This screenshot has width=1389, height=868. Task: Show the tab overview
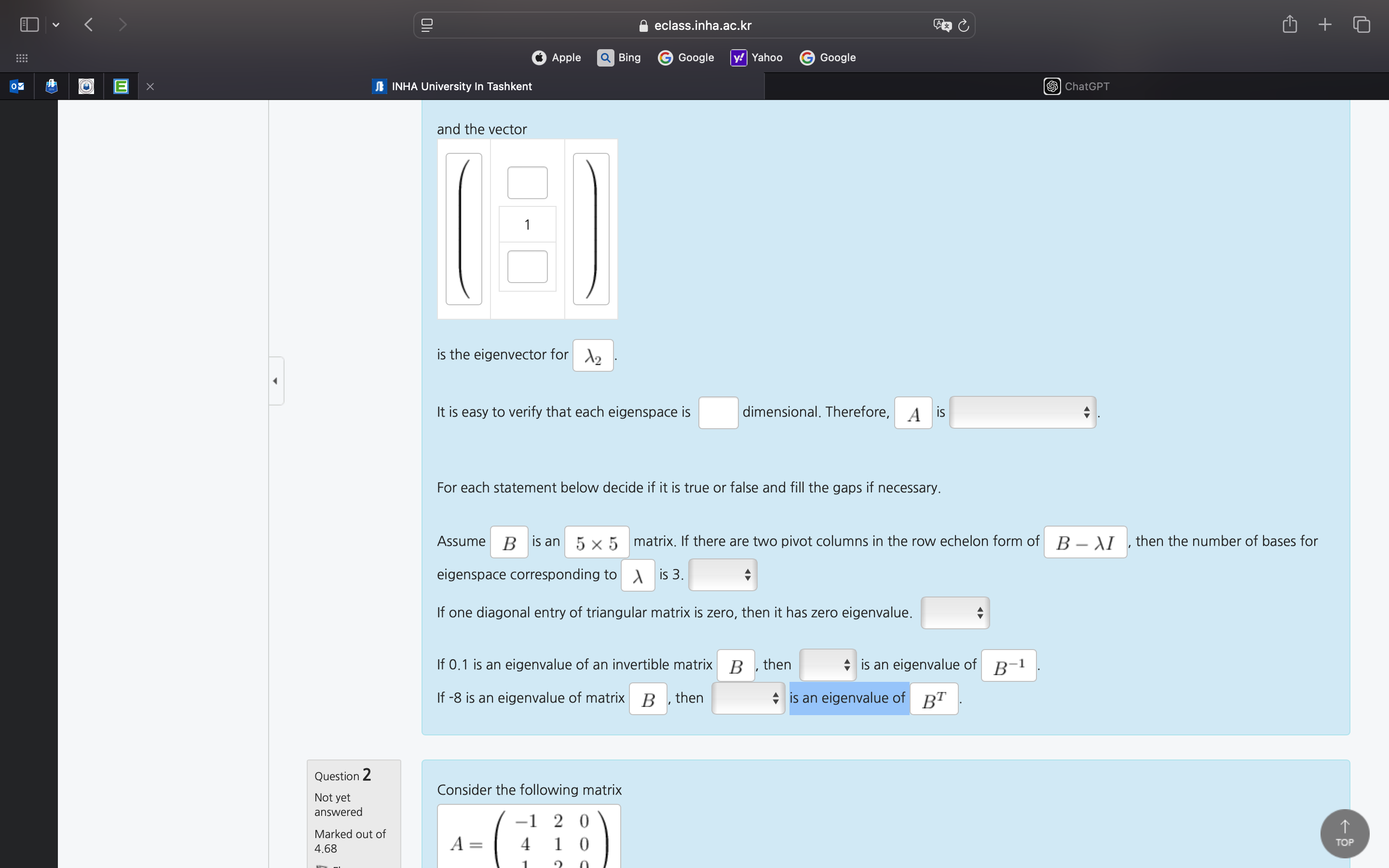click(x=1362, y=25)
